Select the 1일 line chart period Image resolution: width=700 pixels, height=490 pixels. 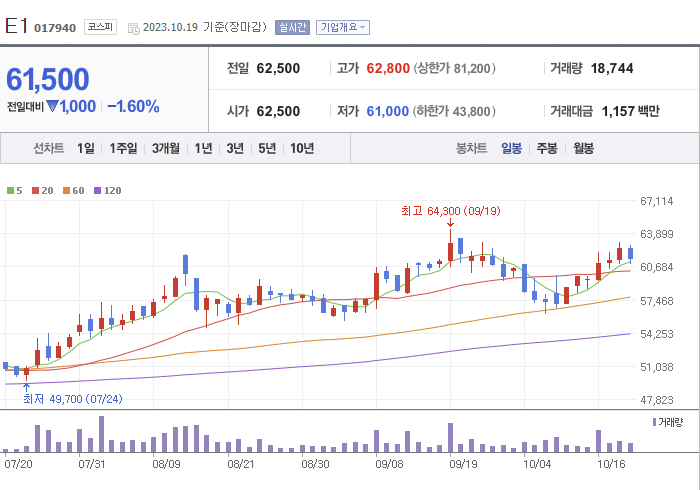86,148
